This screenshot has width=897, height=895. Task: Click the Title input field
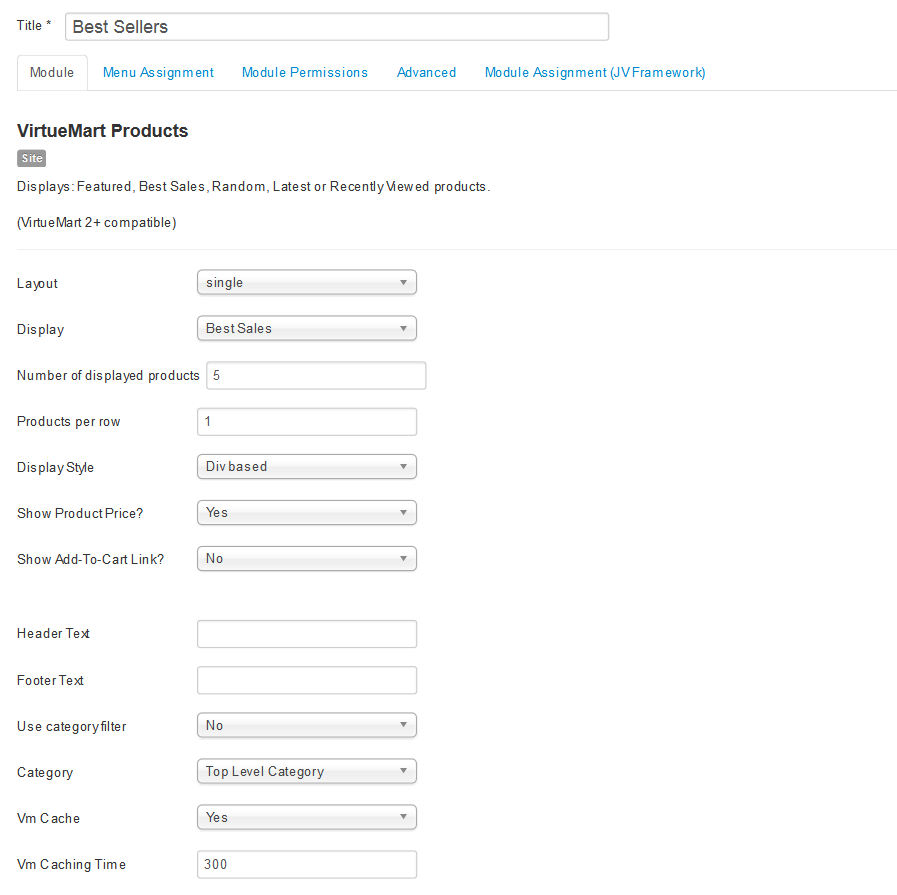point(336,27)
